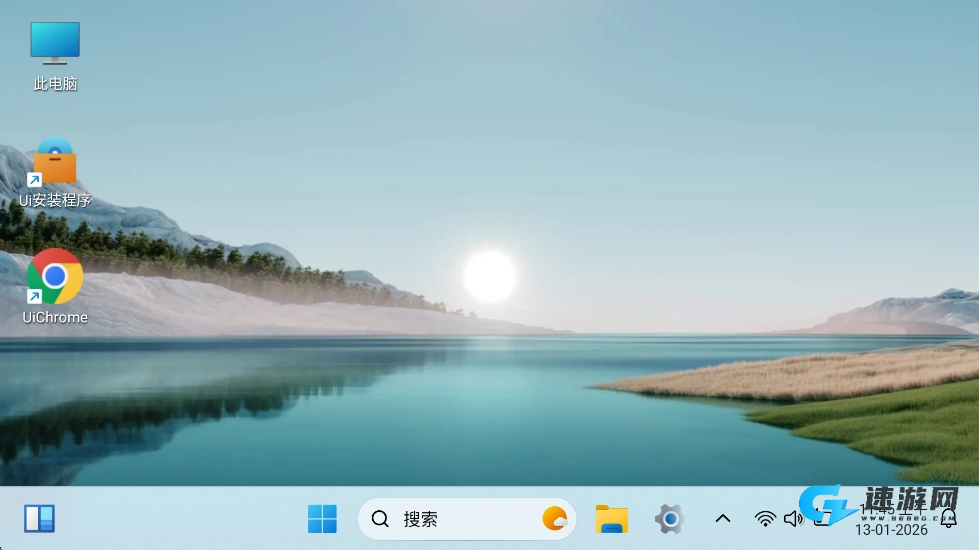Image resolution: width=979 pixels, height=550 pixels.
Task: Open the 此电脑 desktop icon
Action: point(55,56)
